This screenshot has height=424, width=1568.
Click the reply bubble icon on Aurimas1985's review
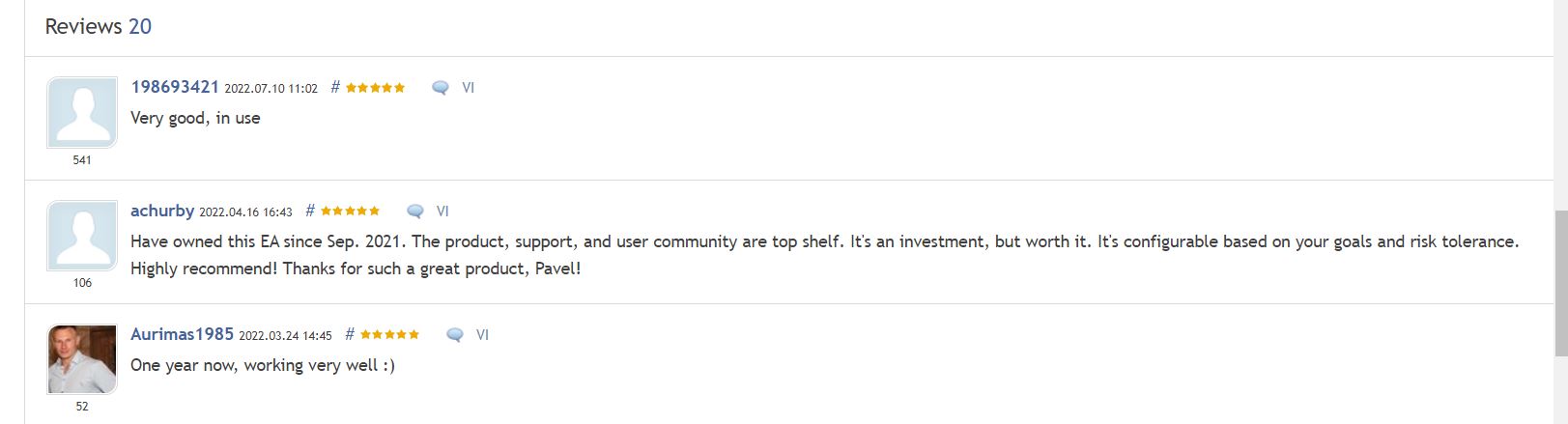pos(455,335)
